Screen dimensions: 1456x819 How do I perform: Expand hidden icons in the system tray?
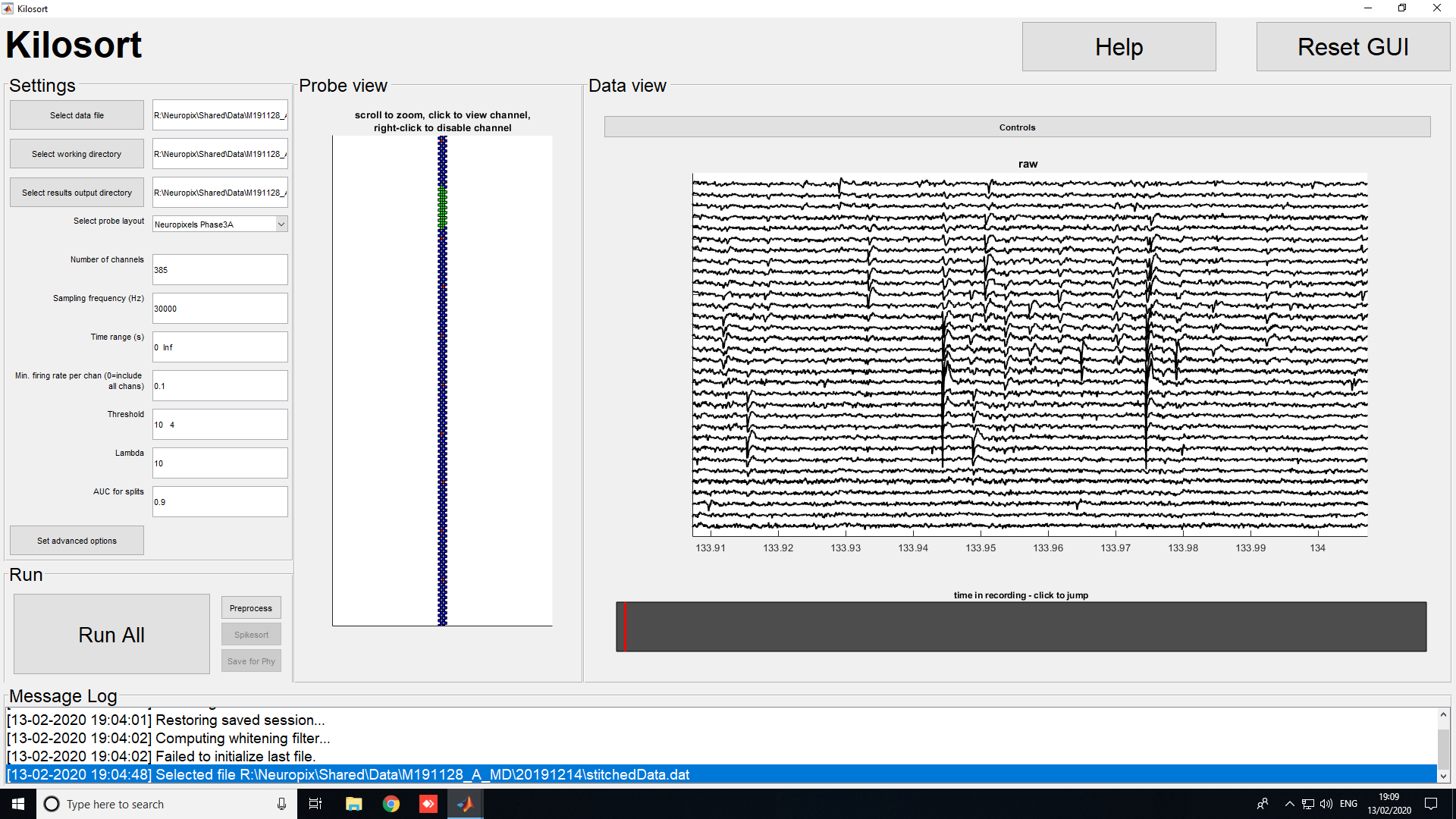pyautogui.click(x=1289, y=803)
